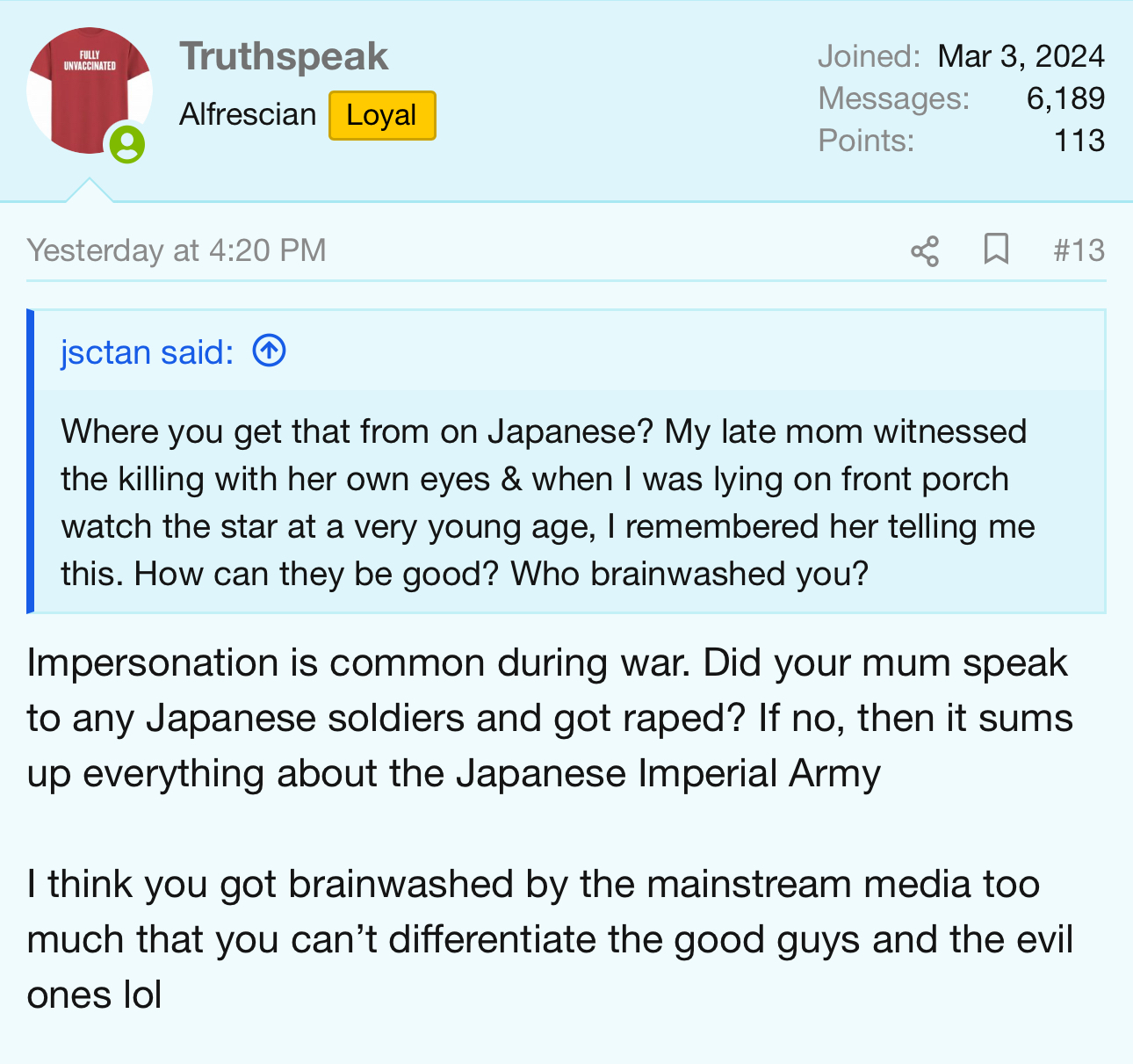Screen dimensions: 1133x1064
Task: Bookmark this post
Action: [x=995, y=250]
